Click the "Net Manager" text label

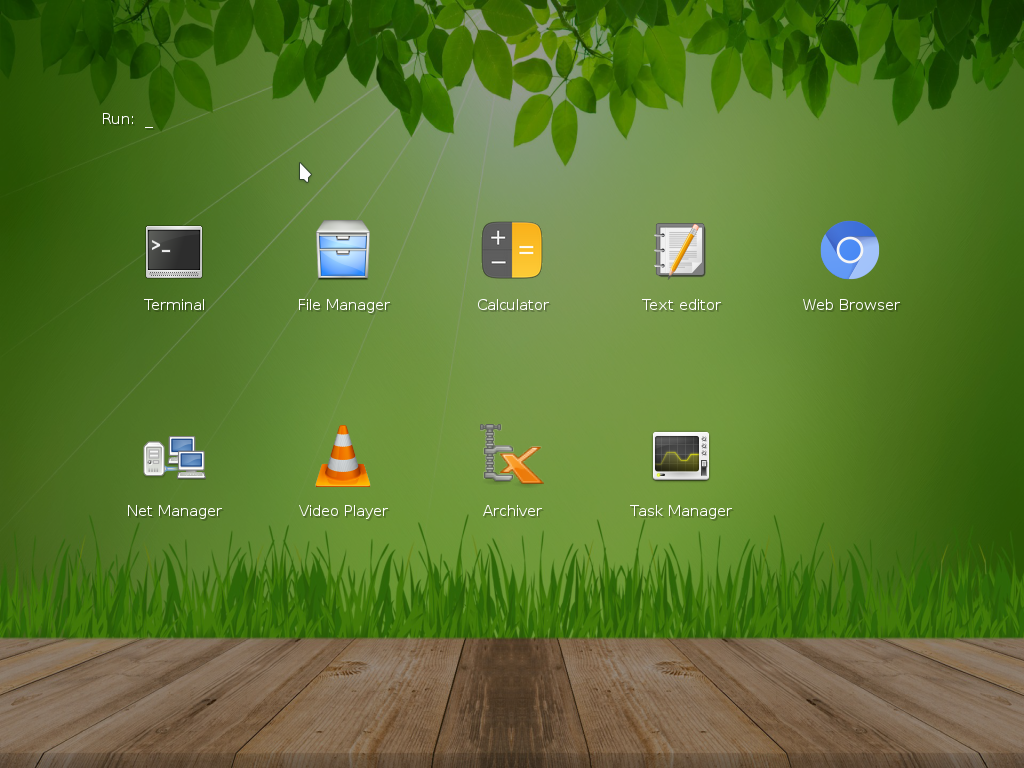click(174, 511)
